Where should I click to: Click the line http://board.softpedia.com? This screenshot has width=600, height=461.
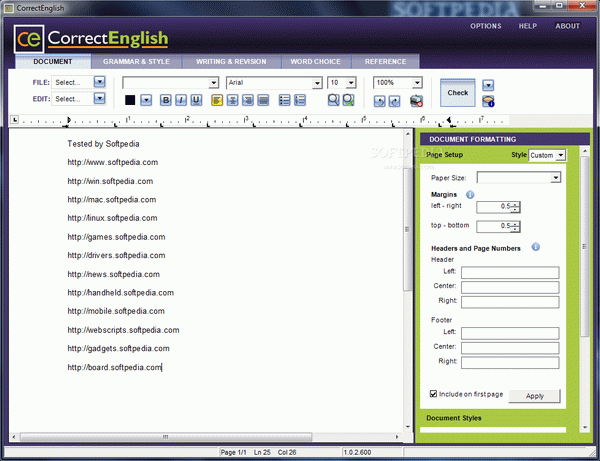pos(114,367)
